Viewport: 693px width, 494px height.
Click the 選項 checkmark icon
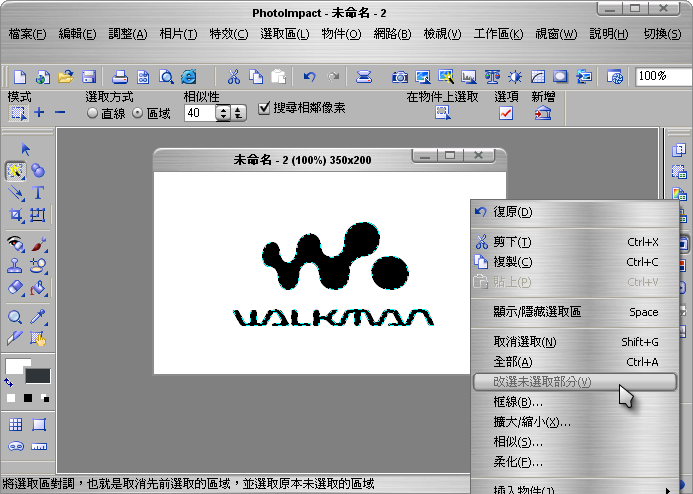(506, 113)
